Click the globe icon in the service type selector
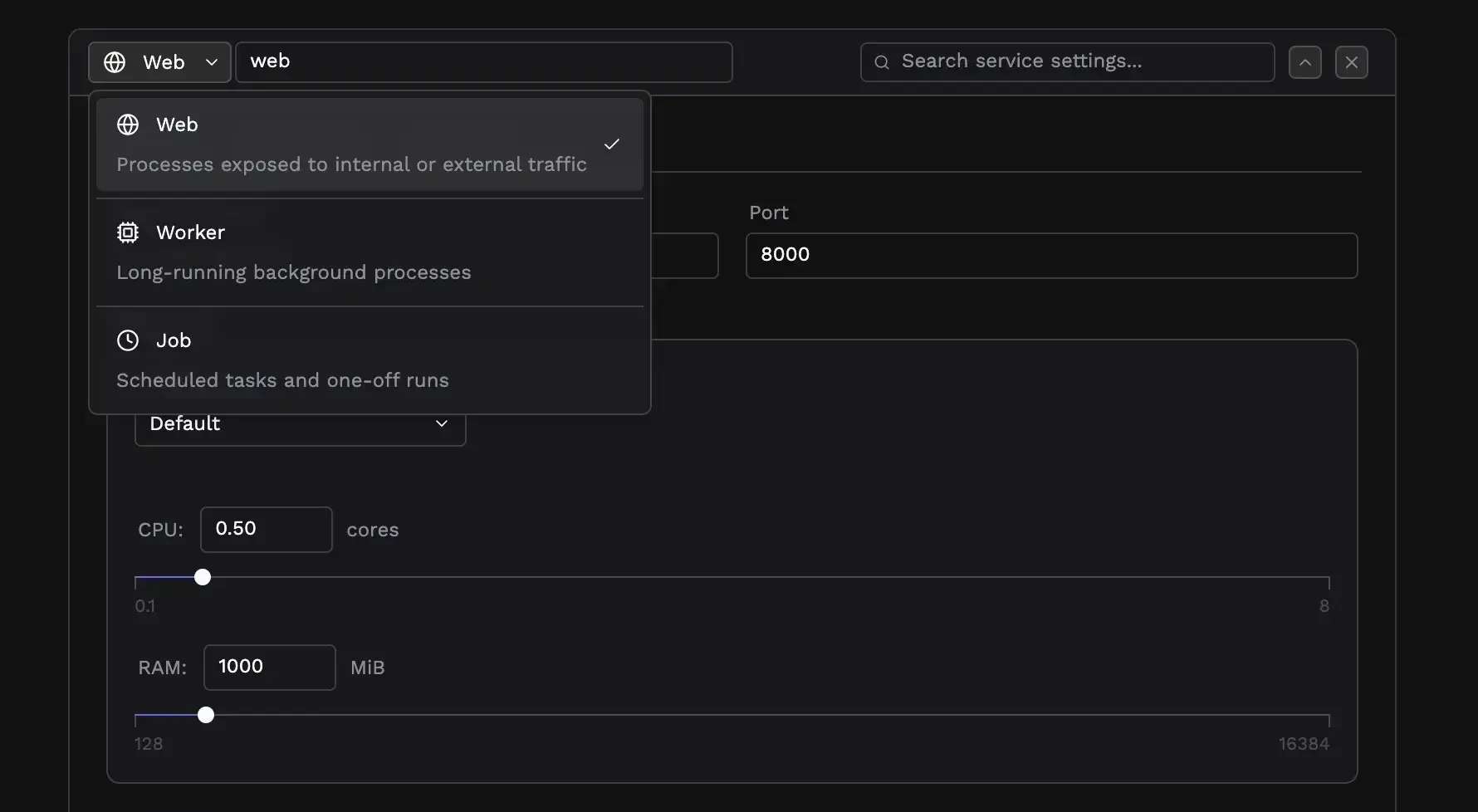 [115, 61]
